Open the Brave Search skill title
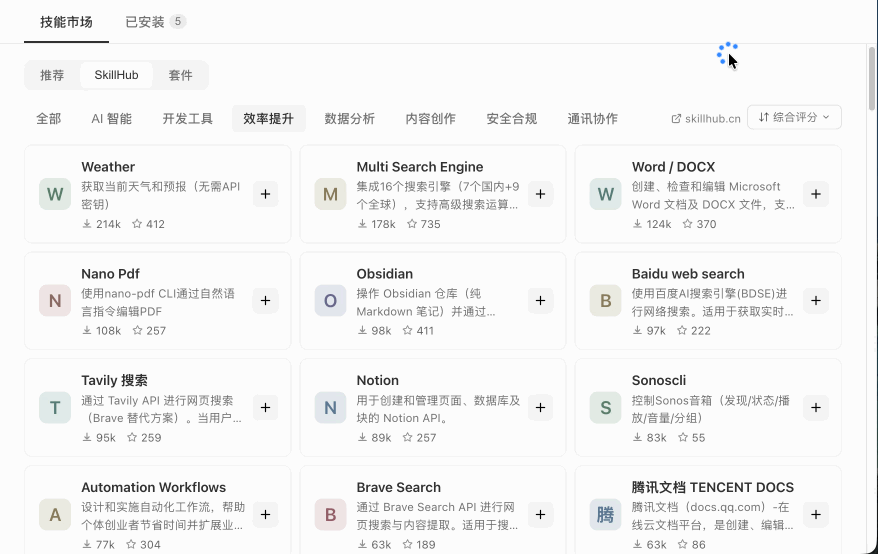Screen dimensions: 878x554 click(399, 487)
